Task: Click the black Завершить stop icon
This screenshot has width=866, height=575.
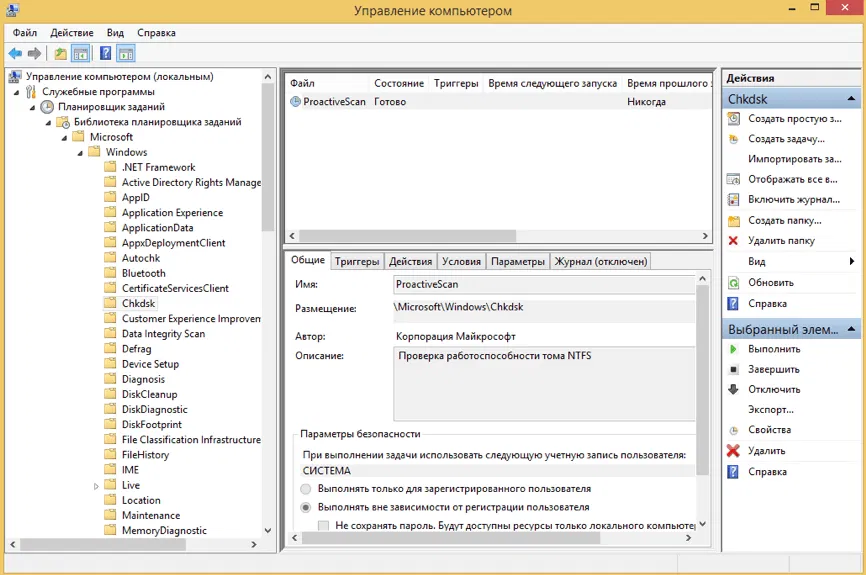Action: [x=733, y=369]
